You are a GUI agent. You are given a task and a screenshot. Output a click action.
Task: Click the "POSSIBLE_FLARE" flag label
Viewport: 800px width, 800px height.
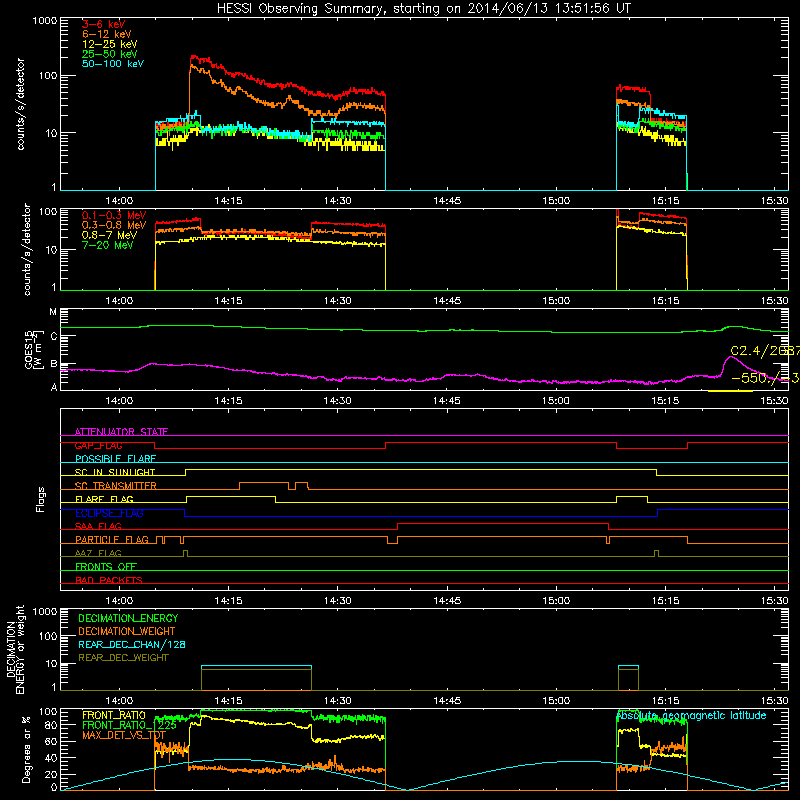pos(115,459)
